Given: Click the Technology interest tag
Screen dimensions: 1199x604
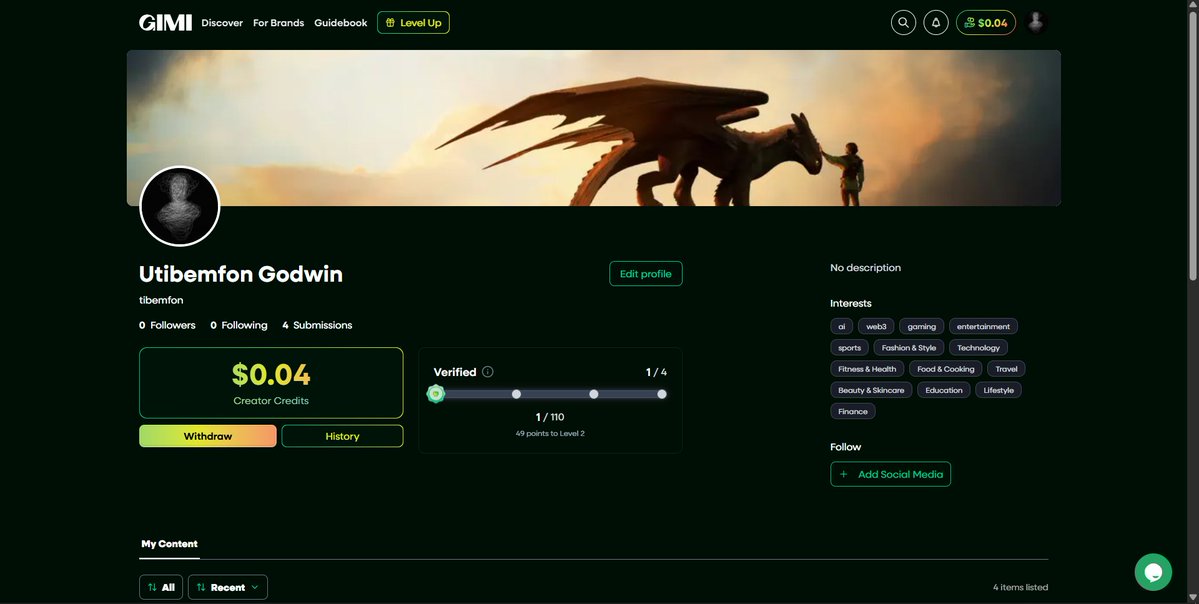Looking at the screenshot, I should (x=978, y=348).
